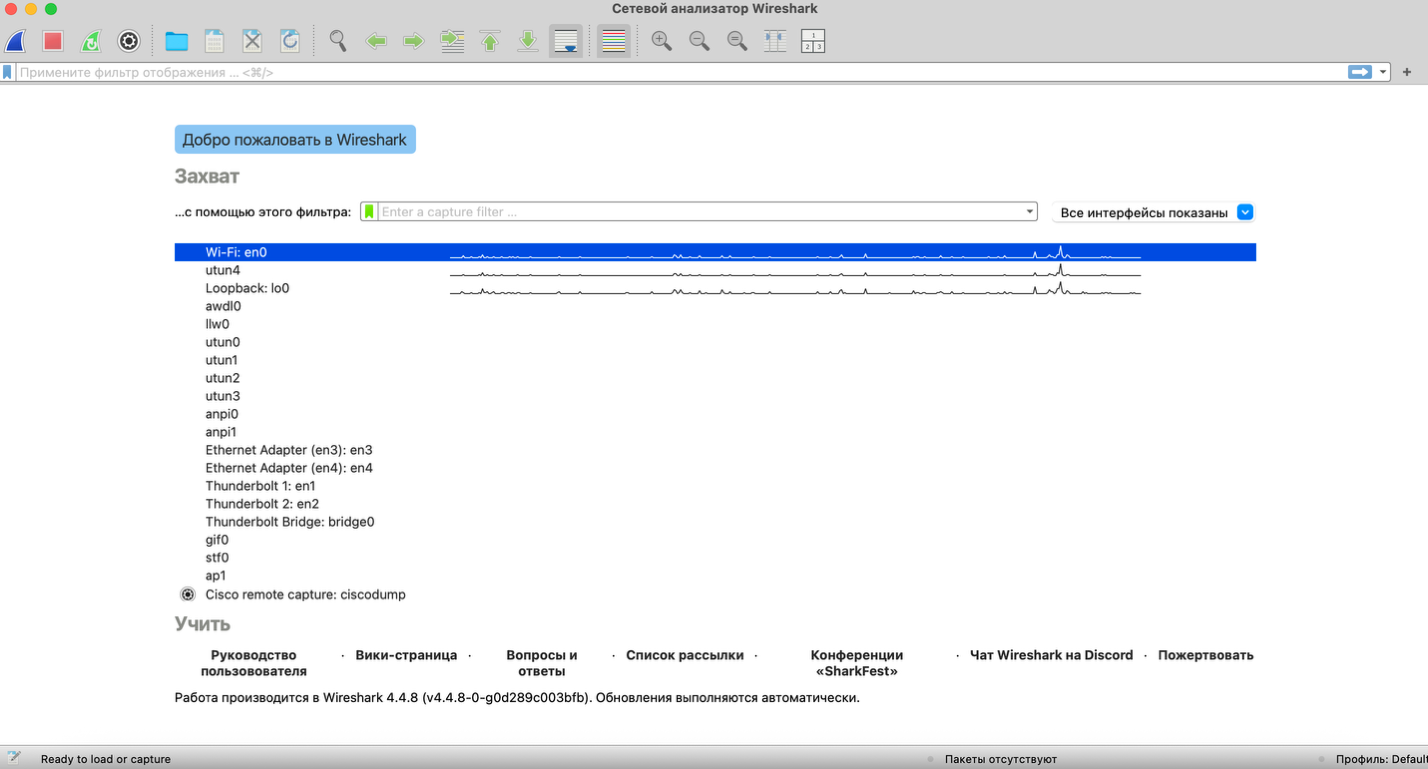Click the find packet magnifier icon
This screenshot has width=1428, height=769.
coord(338,41)
